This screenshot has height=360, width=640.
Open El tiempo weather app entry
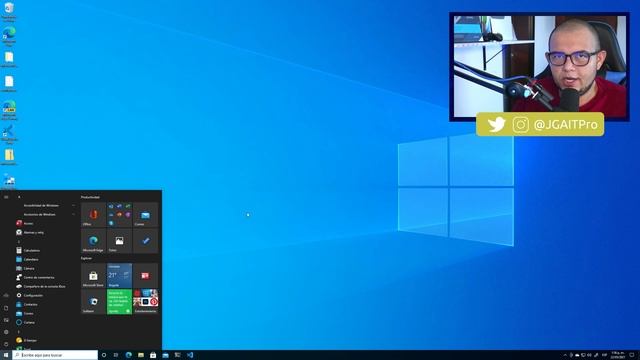tap(46, 340)
